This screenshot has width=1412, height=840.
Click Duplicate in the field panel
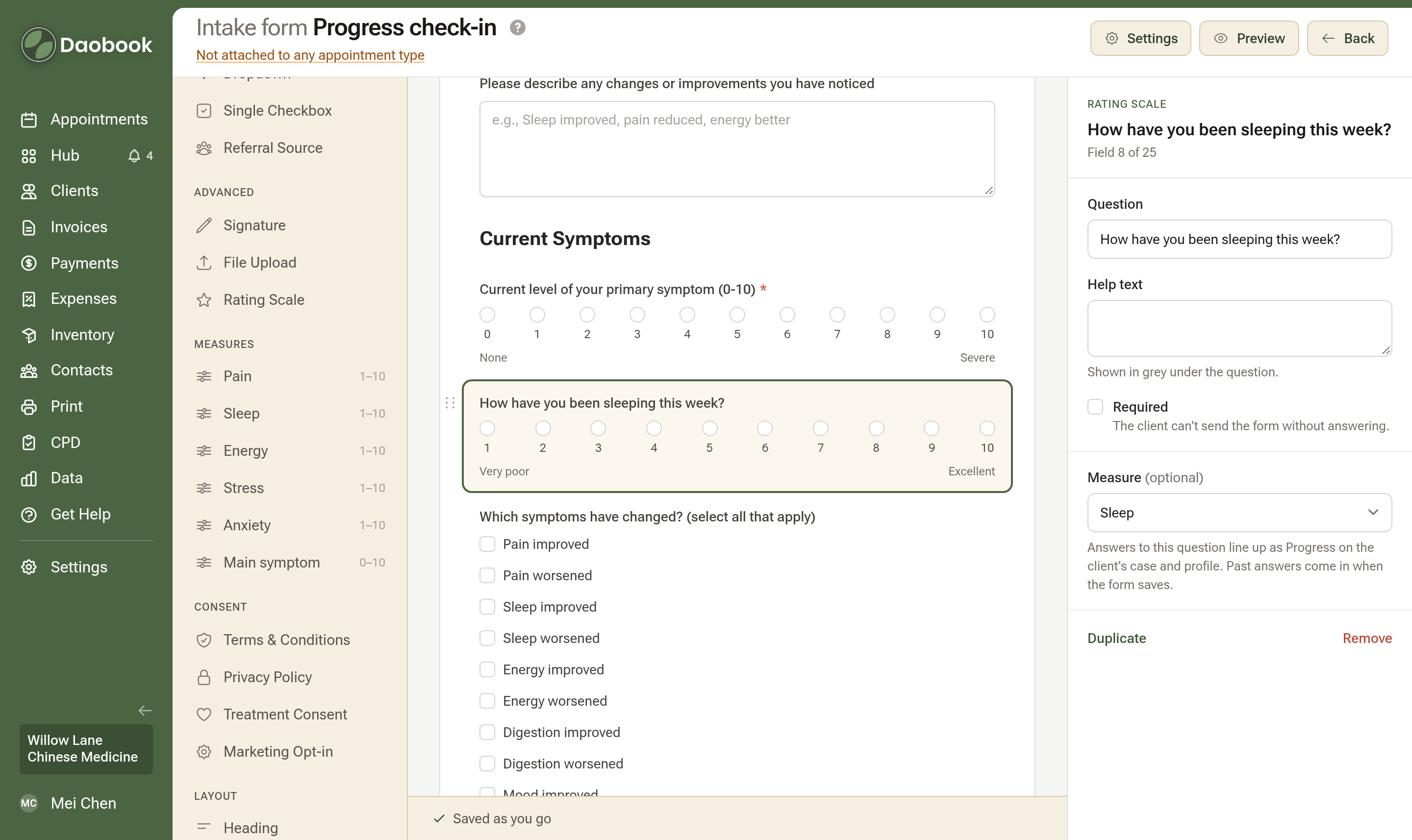[x=1116, y=639]
